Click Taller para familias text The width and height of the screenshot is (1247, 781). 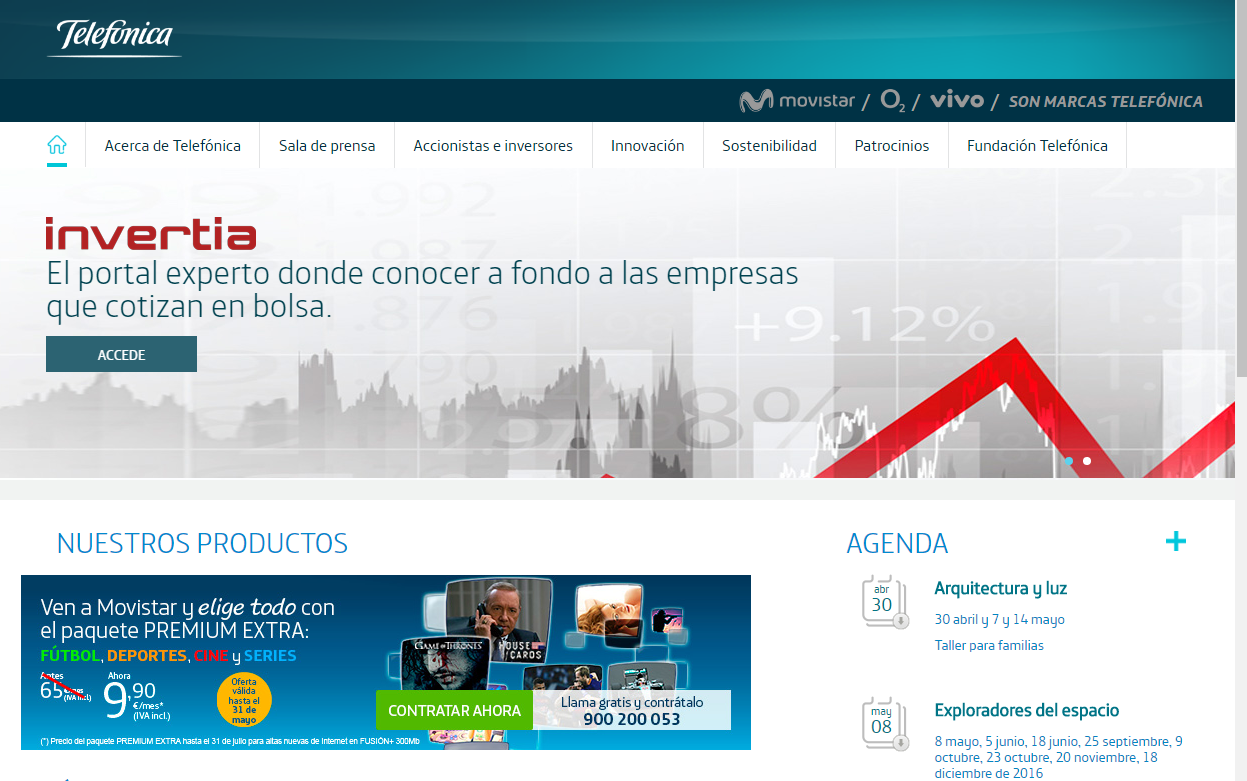click(989, 645)
